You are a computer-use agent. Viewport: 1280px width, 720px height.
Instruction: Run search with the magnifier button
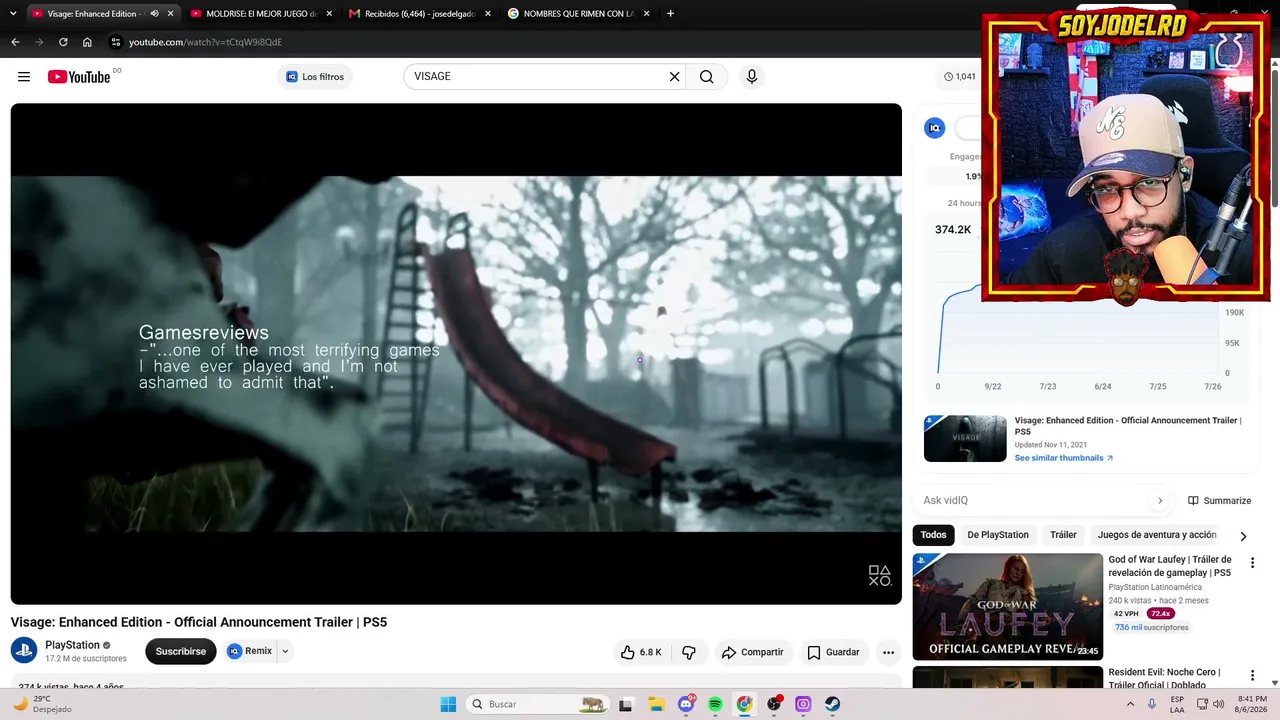point(707,77)
